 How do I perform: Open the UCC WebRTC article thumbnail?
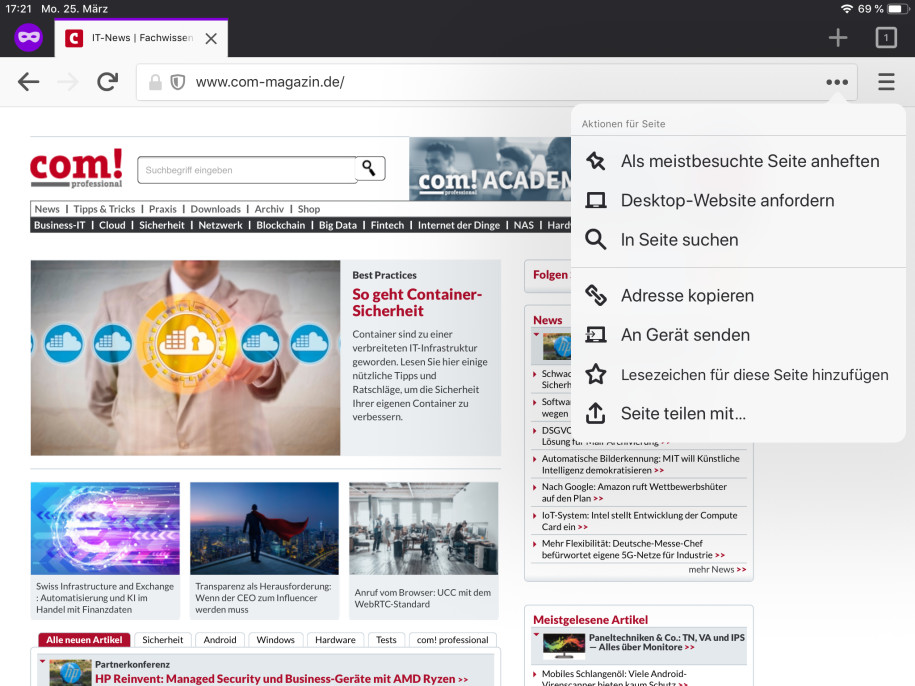click(x=424, y=528)
